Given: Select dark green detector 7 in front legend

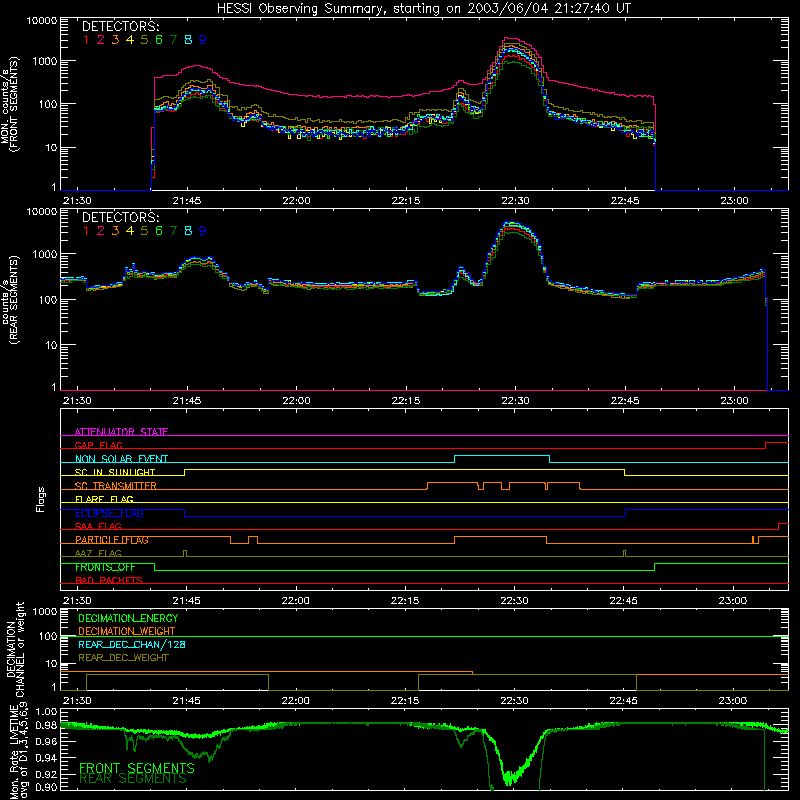Looking at the screenshot, I should (173, 40).
